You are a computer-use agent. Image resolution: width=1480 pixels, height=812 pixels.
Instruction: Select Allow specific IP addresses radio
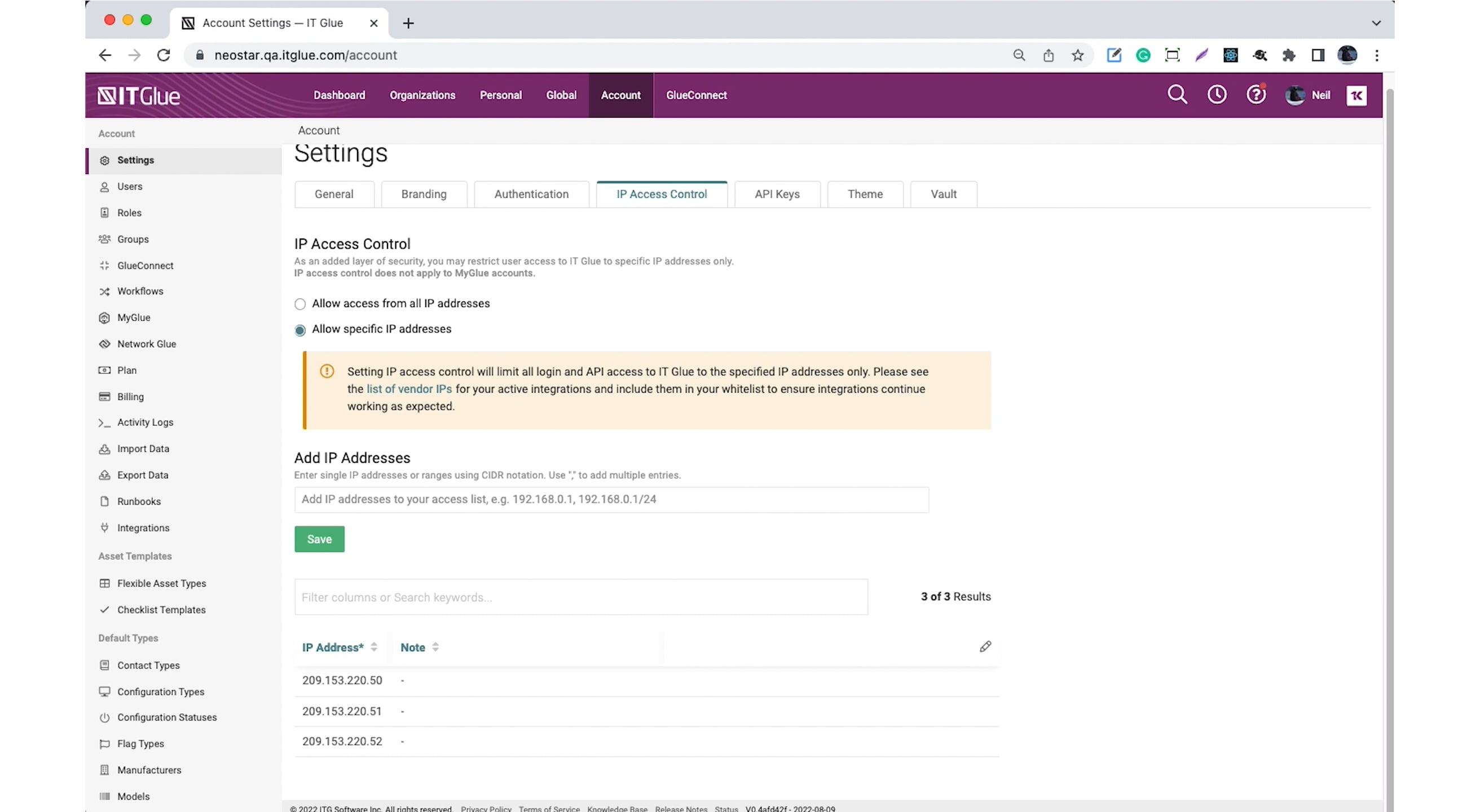pyautogui.click(x=300, y=330)
